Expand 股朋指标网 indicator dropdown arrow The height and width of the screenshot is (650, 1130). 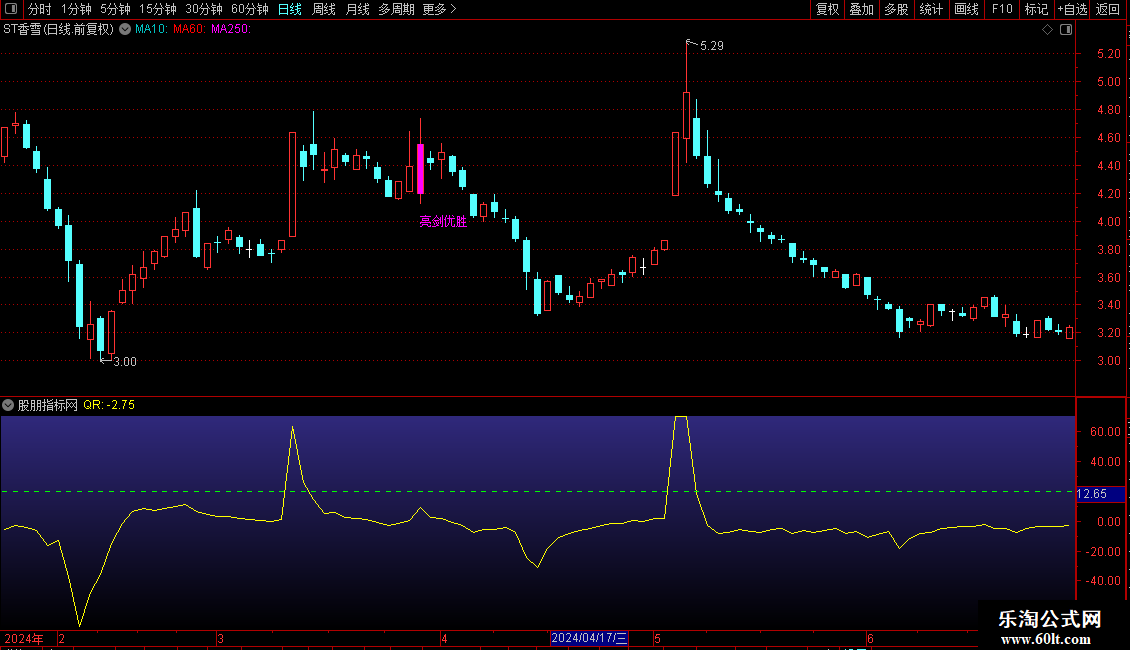coord(8,405)
